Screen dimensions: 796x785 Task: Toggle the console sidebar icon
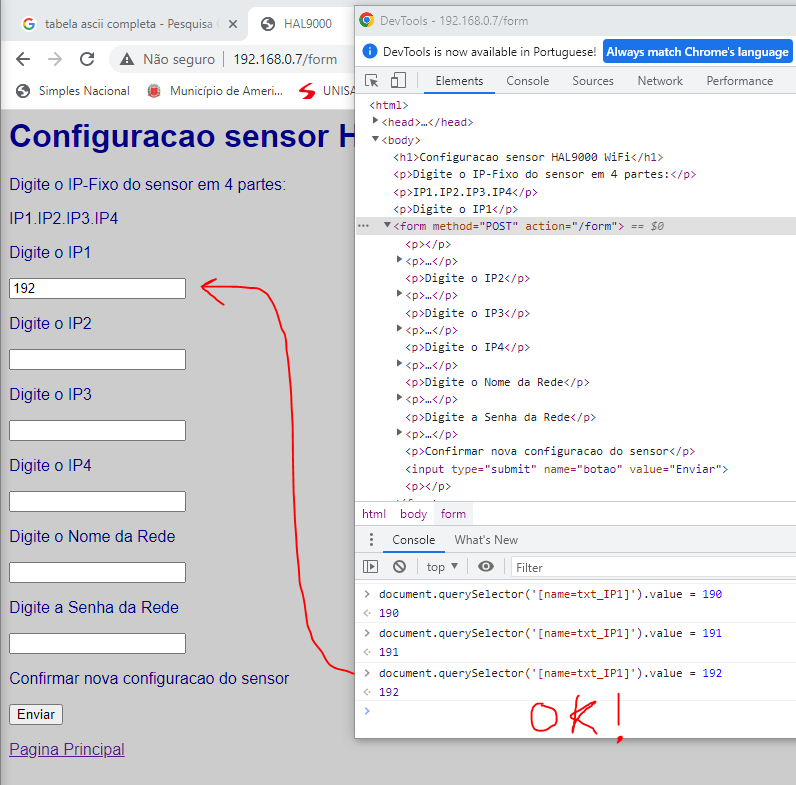371,567
